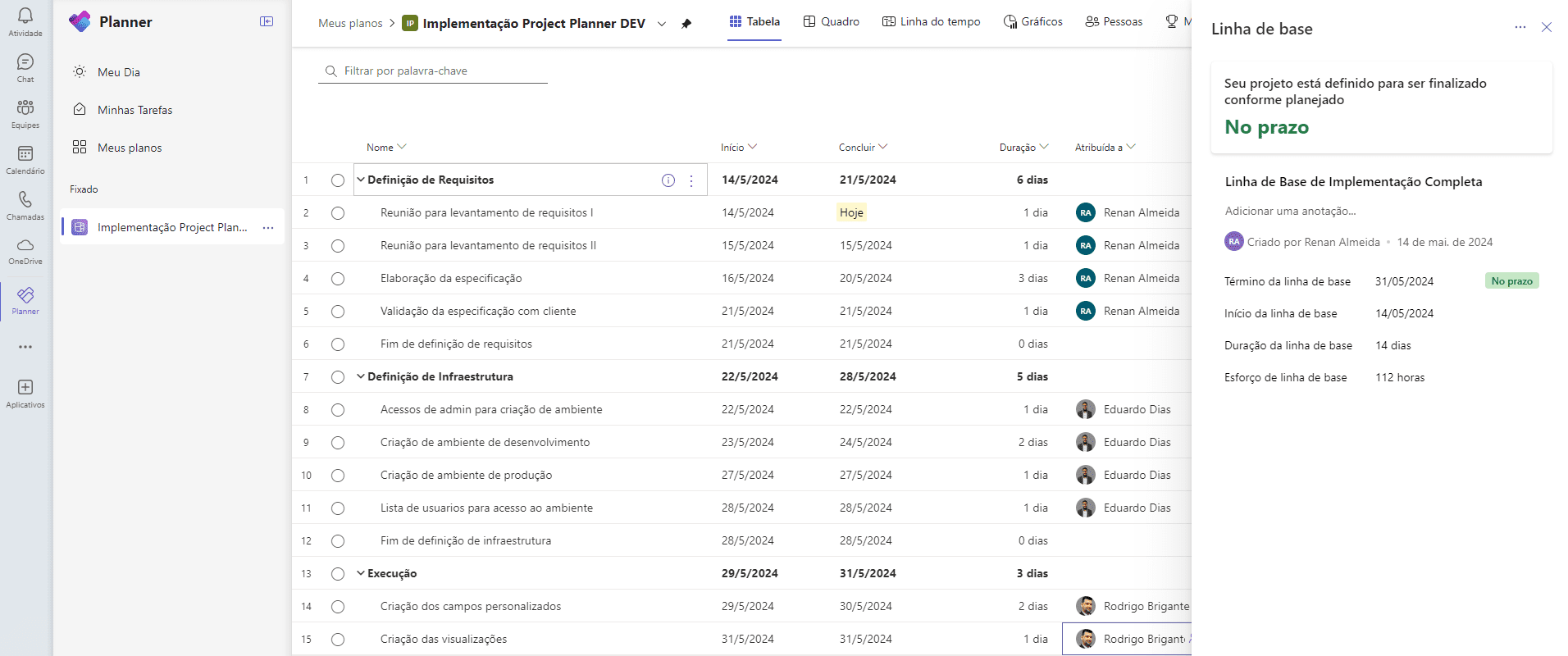Viewport: 1568px width, 656px height.
Task: Pin the plan using the pin icon
Action: (686, 24)
